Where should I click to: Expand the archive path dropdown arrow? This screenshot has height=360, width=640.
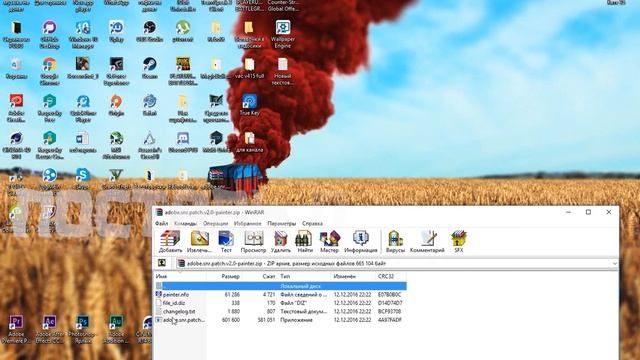pos(615,264)
